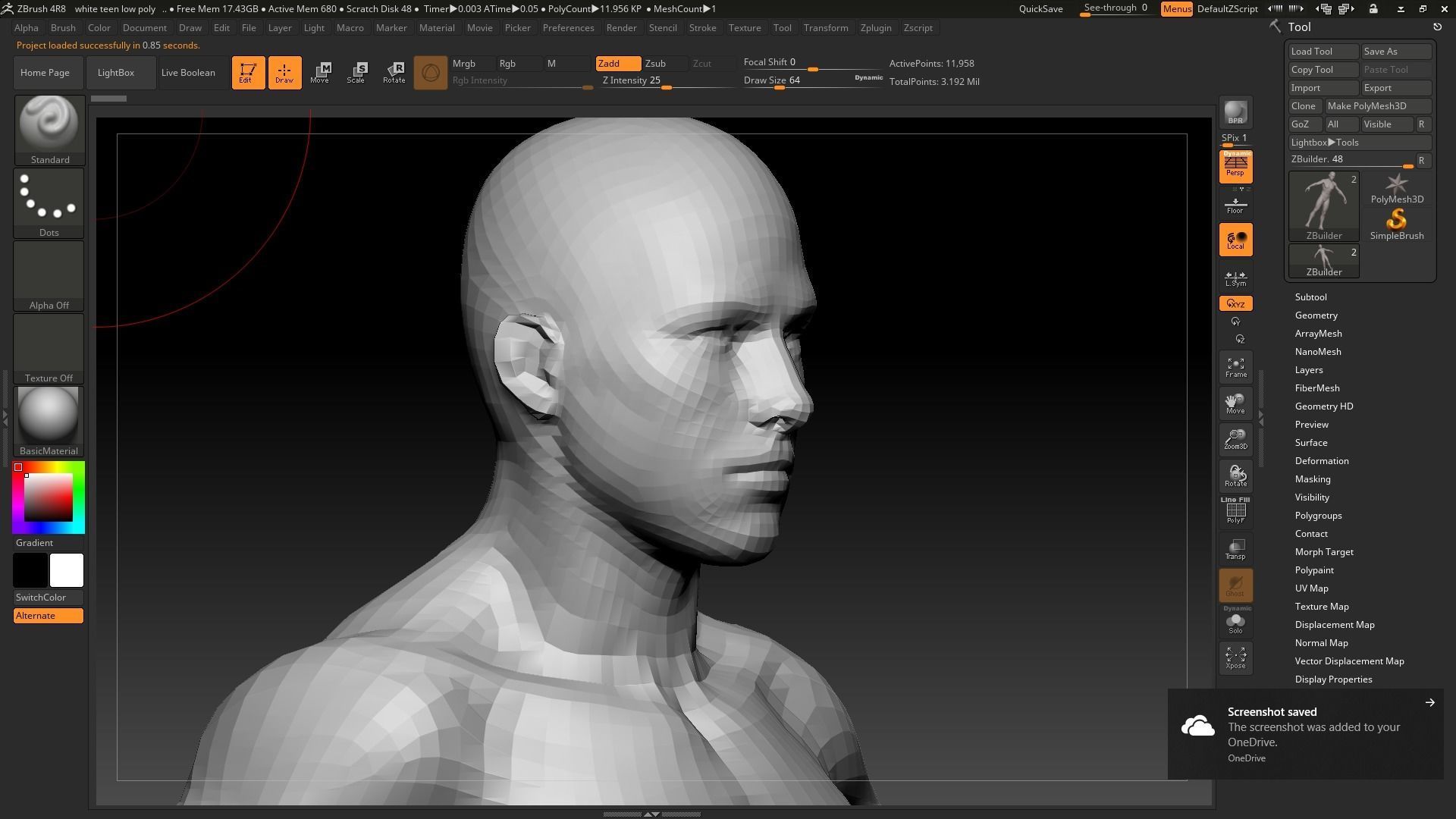This screenshot has width=1456, height=819.
Task: Adjust the Z Intensity slider
Action: point(667,81)
